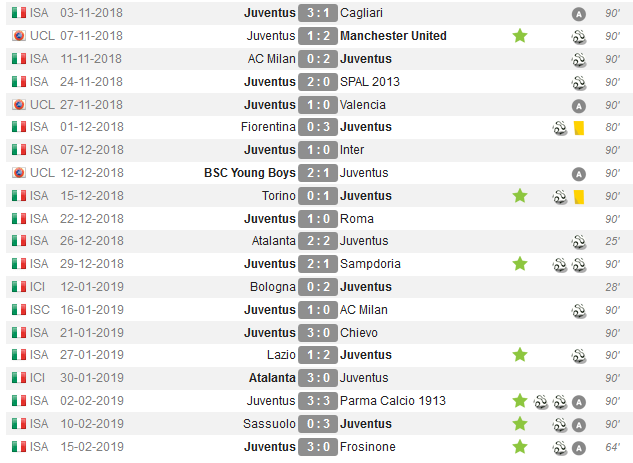Click the goal ball icon in the Lazio row
This screenshot has width=633, height=463.
pyautogui.click(x=578, y=355)
